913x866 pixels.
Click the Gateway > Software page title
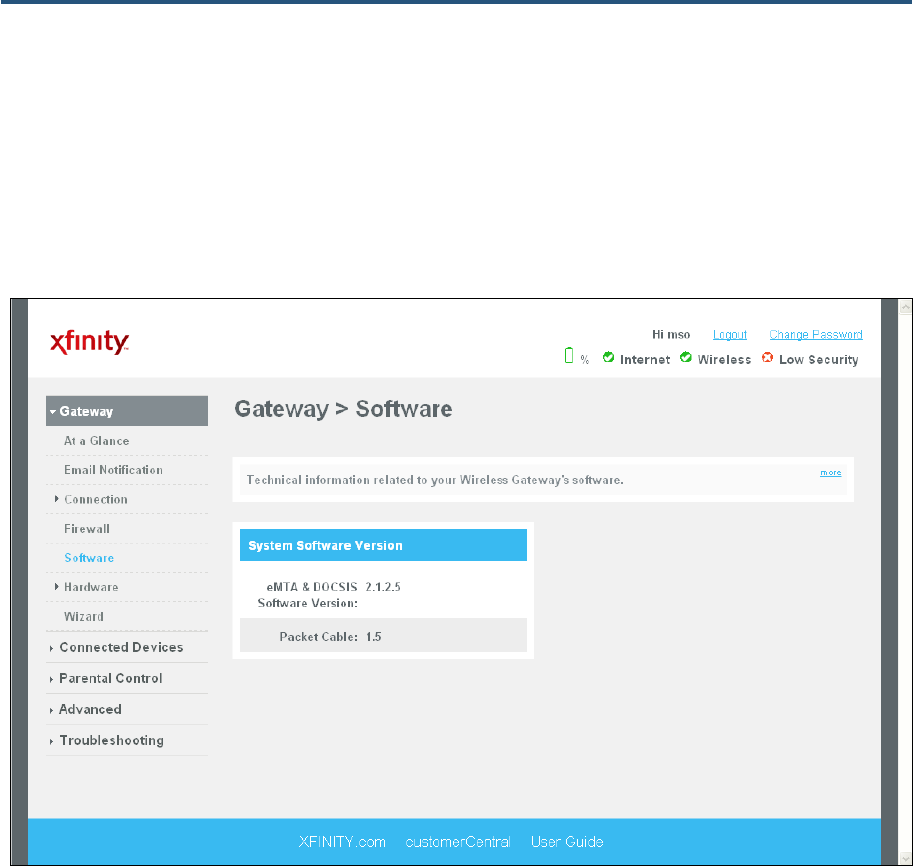click(343, 409)
